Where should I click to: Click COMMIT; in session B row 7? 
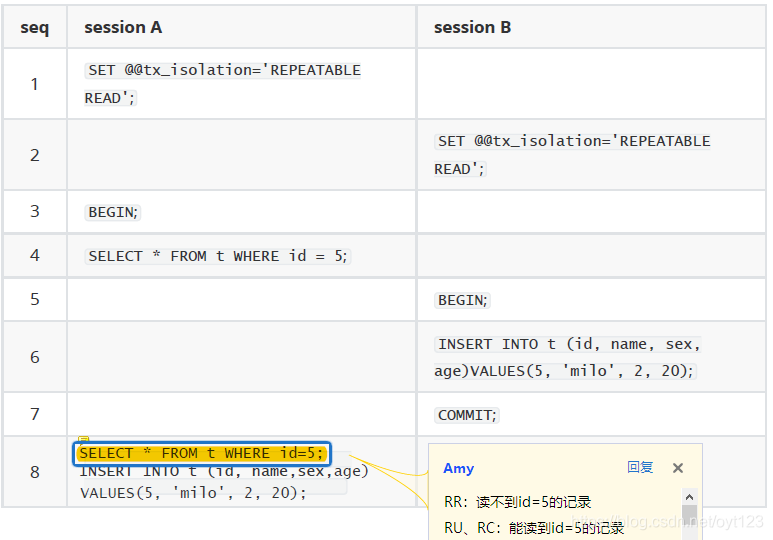467,415
